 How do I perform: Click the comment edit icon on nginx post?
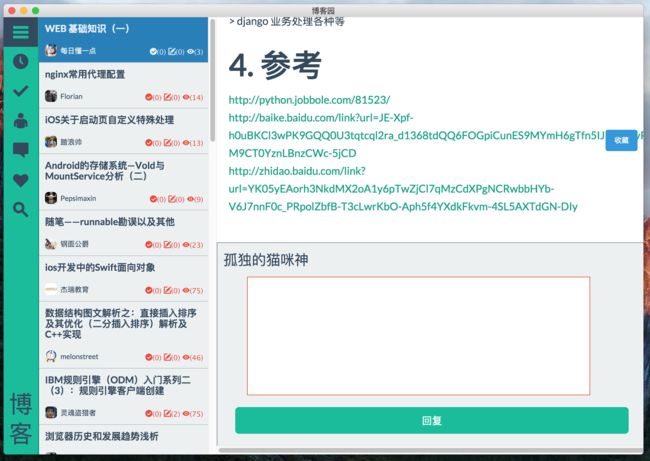click(x=167, y=97)
